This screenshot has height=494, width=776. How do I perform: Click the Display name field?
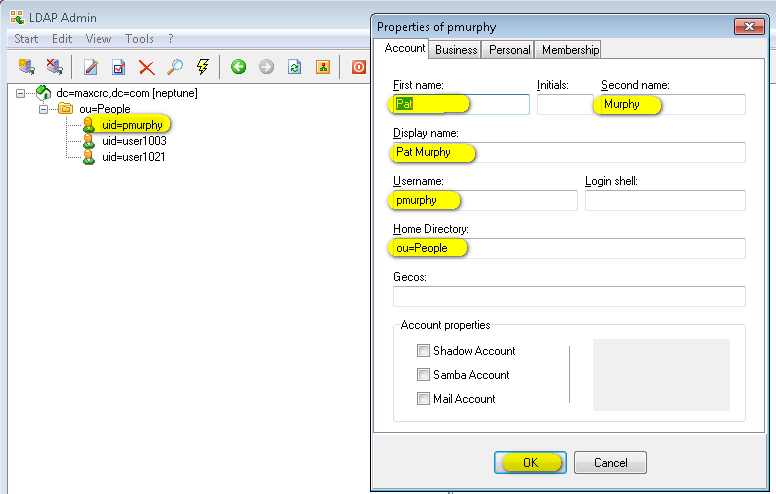pyautogui.click(x=569, y=152)
